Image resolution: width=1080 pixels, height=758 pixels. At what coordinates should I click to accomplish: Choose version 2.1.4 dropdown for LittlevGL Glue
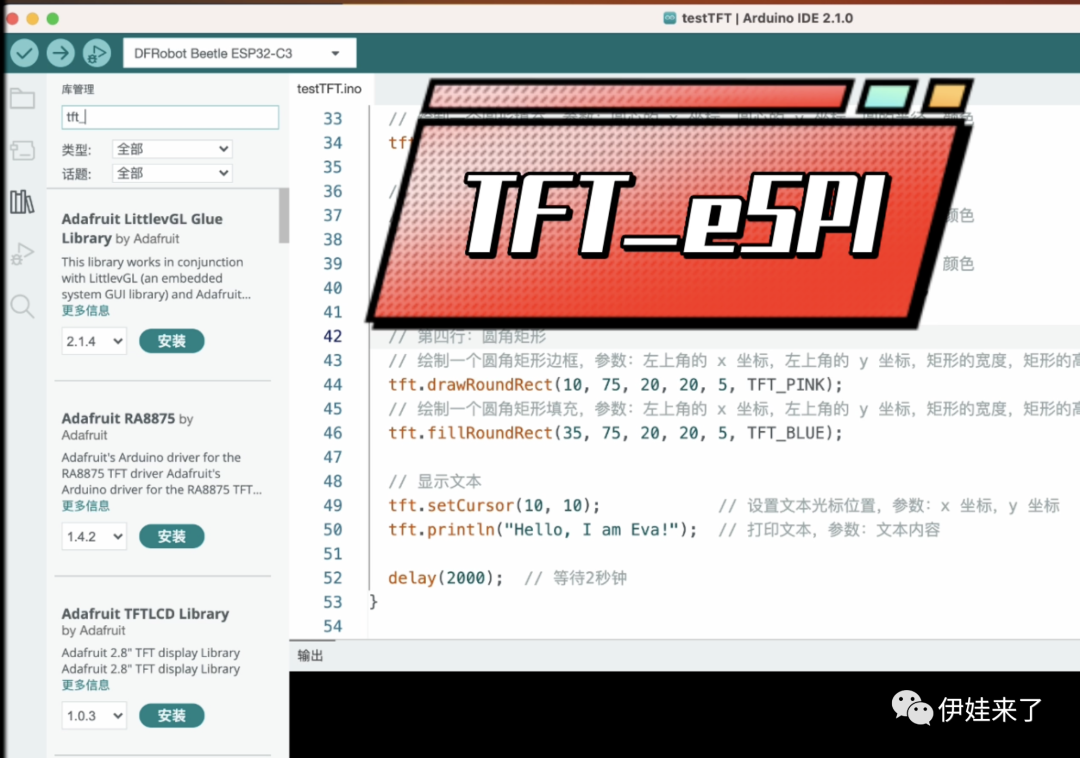point(94,341)
